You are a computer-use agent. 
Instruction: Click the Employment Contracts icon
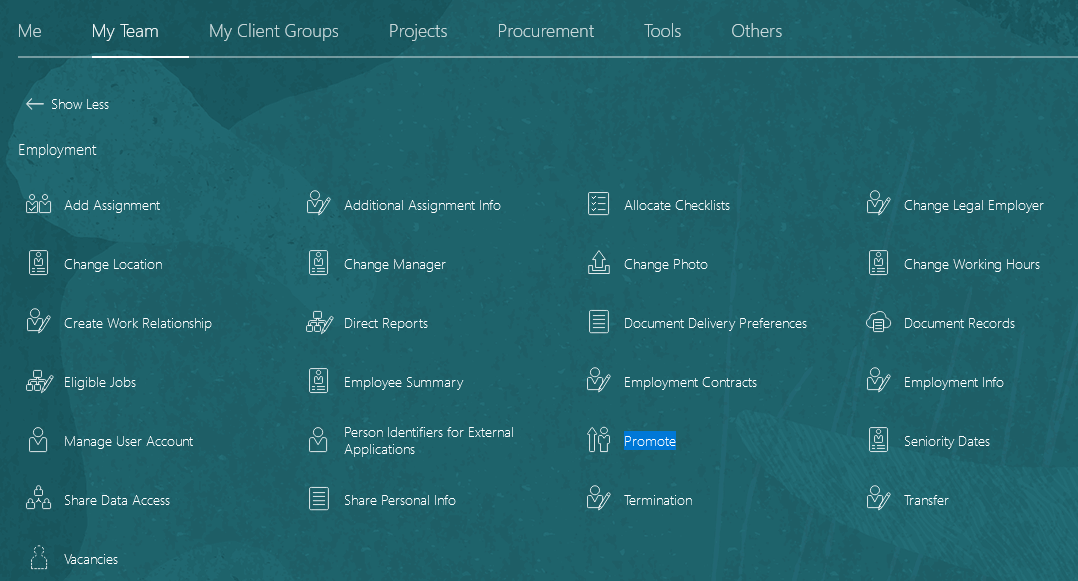pos(598,380)
